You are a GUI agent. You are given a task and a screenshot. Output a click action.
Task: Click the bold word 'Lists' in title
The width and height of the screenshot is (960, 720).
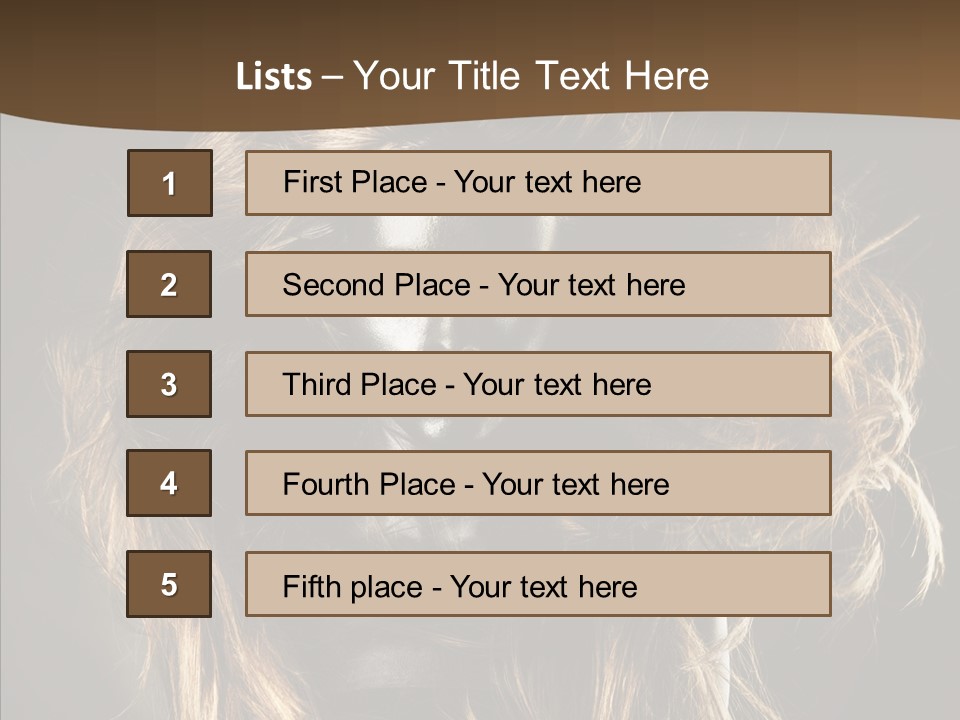pyautogui.click(x=273, y=77)
